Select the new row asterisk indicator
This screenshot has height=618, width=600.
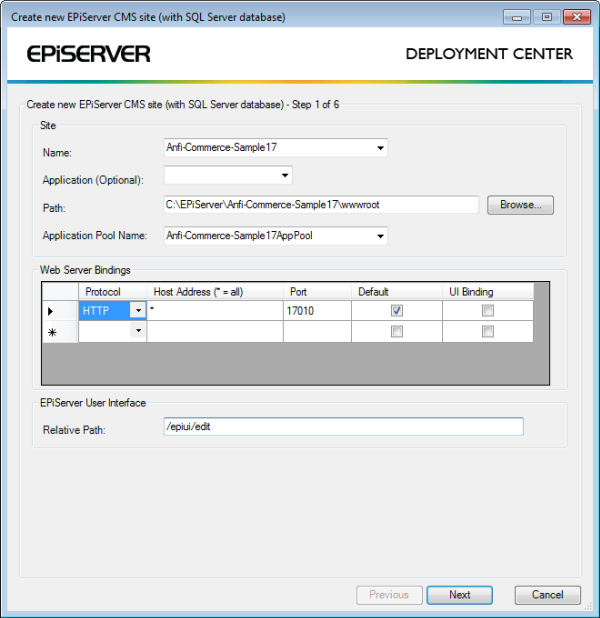[x=51, y=332]
